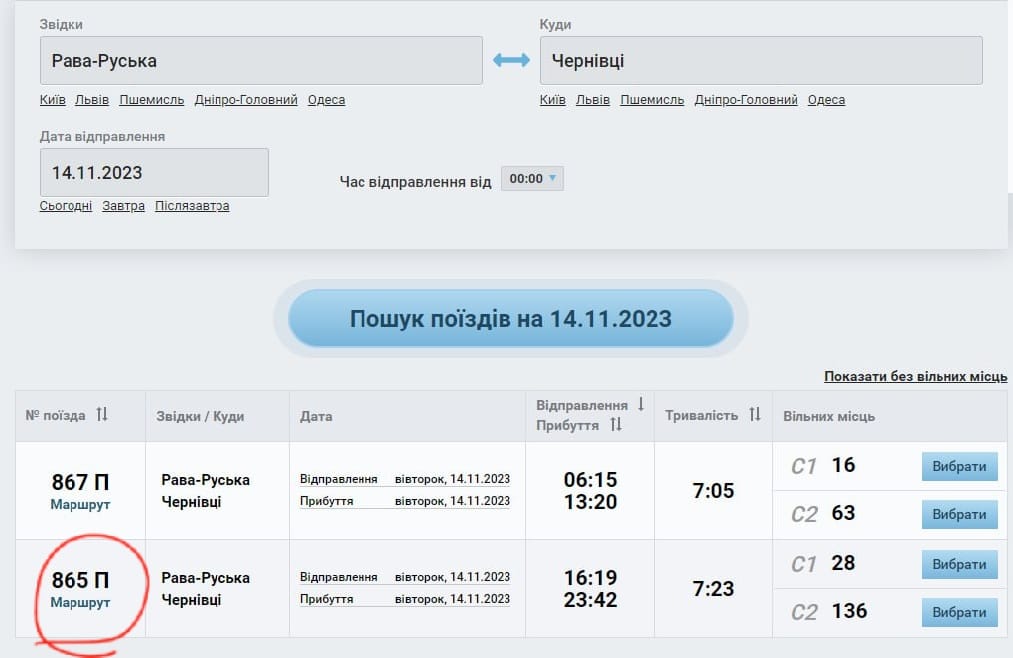Swap departure and destination stations arrow
Screen dimensions: 1013x658
[x=511, y=60]
